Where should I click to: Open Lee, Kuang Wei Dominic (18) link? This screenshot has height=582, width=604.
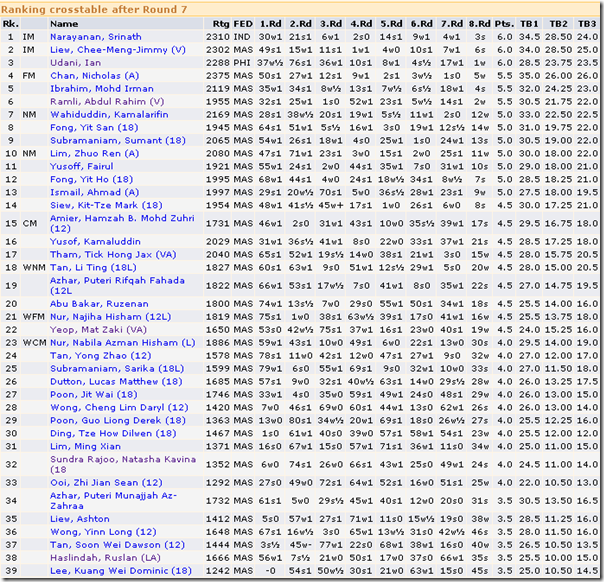121,571
